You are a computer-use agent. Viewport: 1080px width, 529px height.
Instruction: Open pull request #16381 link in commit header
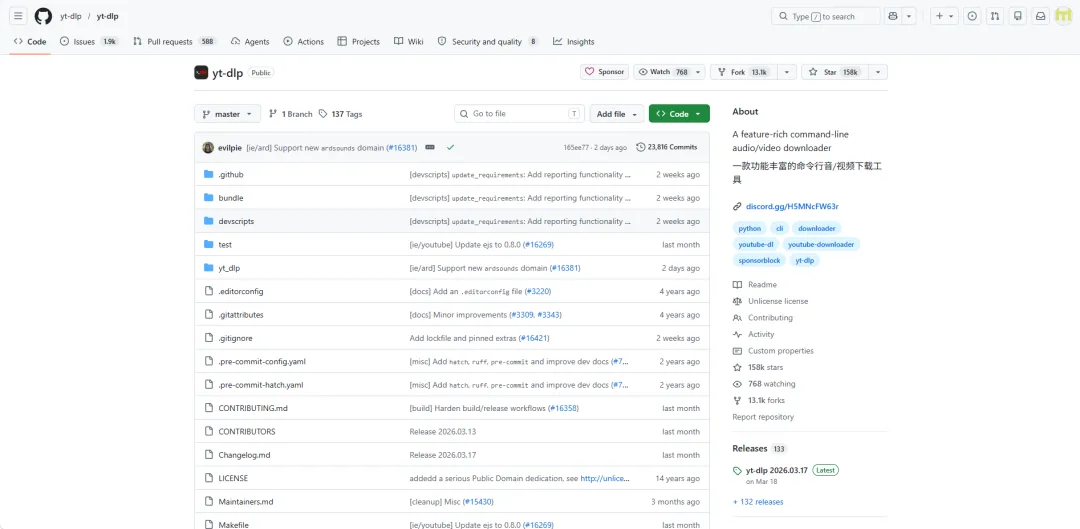(x=402, y=147)
